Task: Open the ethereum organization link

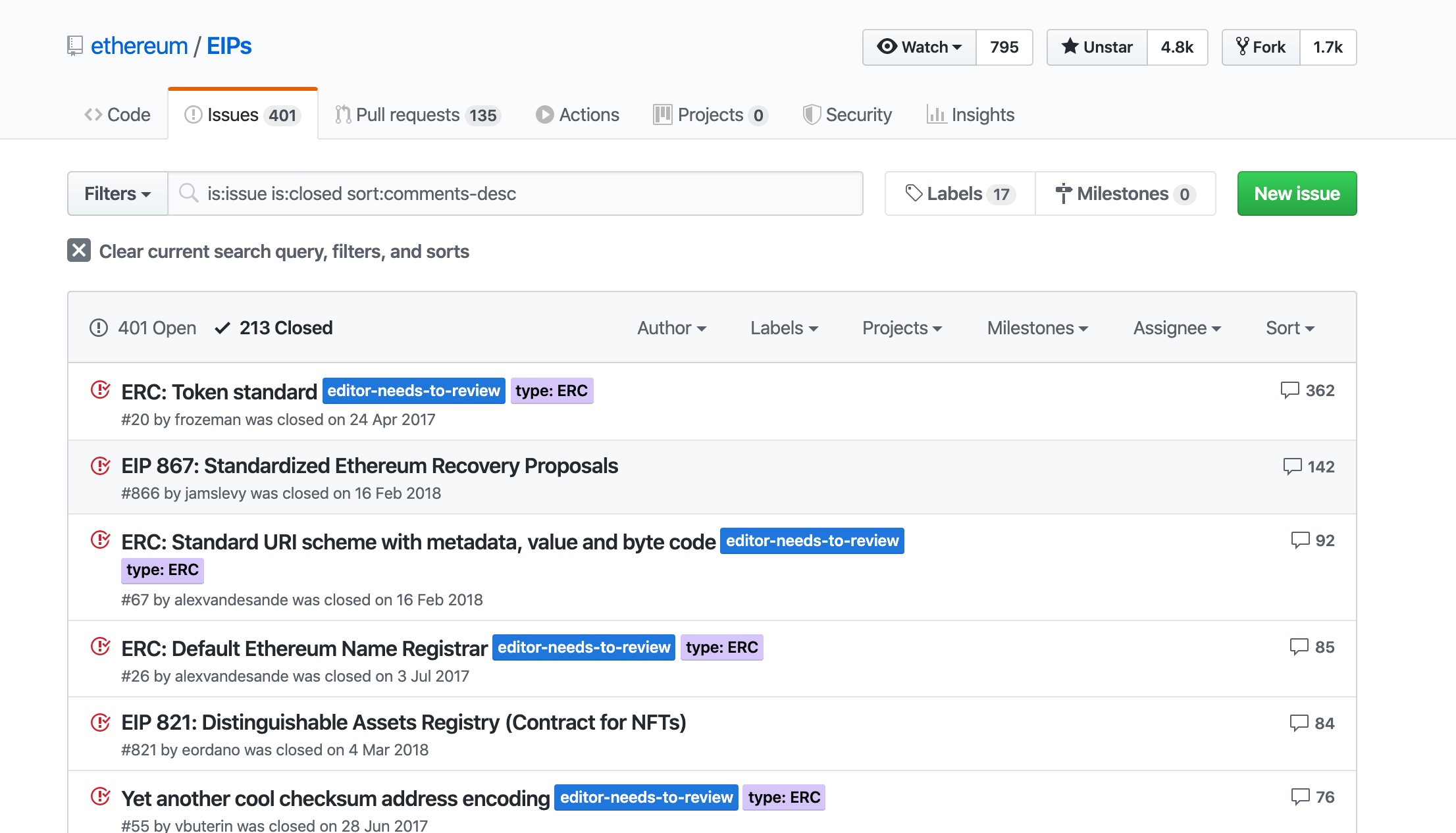Action: (140, 46)
